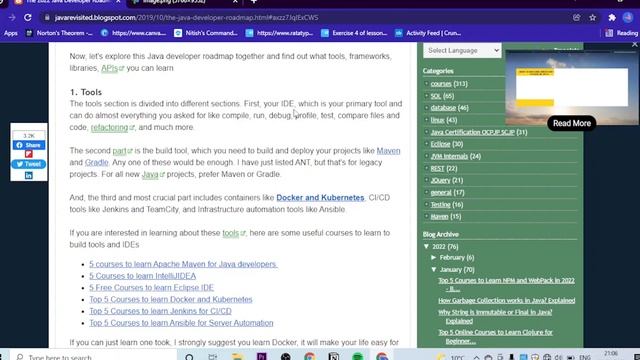The width and height of the screenshot is (640, 360).
Task: Open the SQL category
Action: [436, 96]
